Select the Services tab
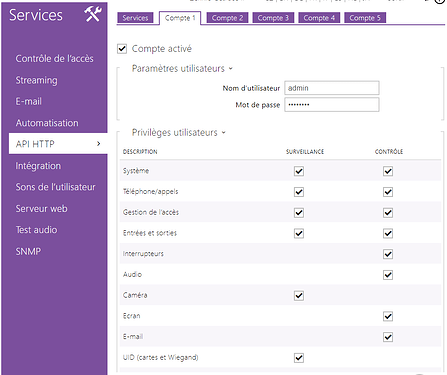The width and height of the screenshot is (447, 375). coord(135,18)
